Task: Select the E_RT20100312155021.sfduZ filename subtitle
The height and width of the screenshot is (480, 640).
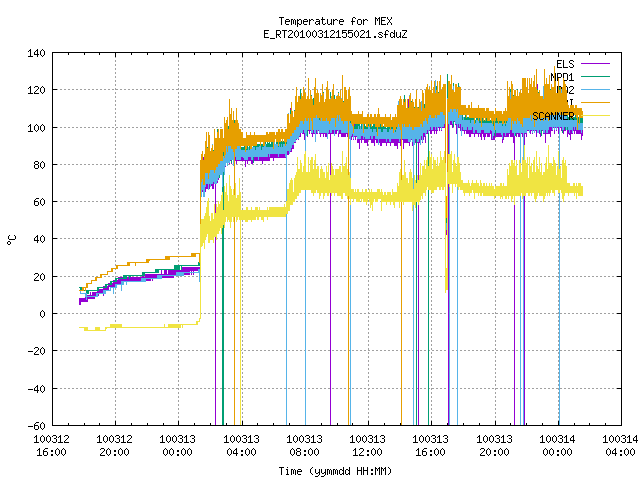Action: tap(335, 34)
